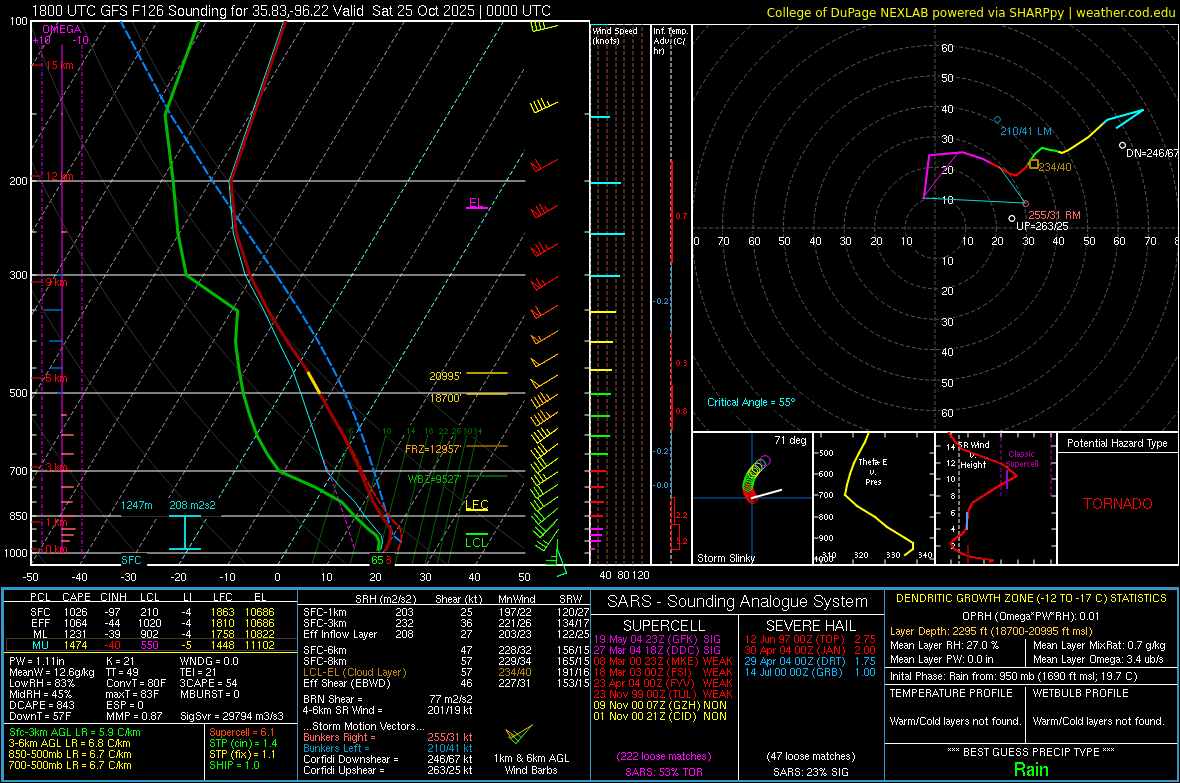Click the Bunkers Right = 255/31 kt line
This screenshot has height=783, width=1180.
[x=388, y=737]
